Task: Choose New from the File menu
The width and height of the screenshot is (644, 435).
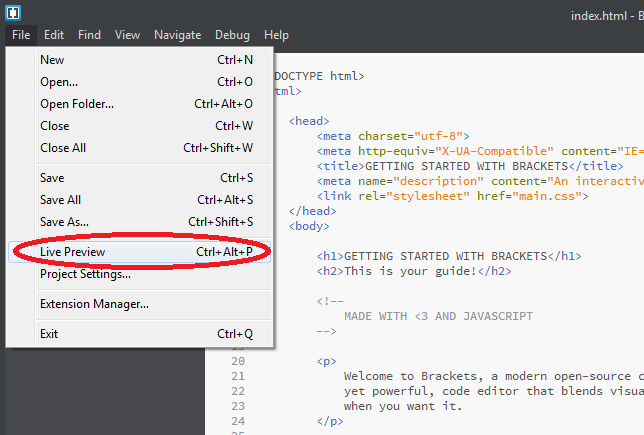Action: pyautogui.click(x=139, y=60)
